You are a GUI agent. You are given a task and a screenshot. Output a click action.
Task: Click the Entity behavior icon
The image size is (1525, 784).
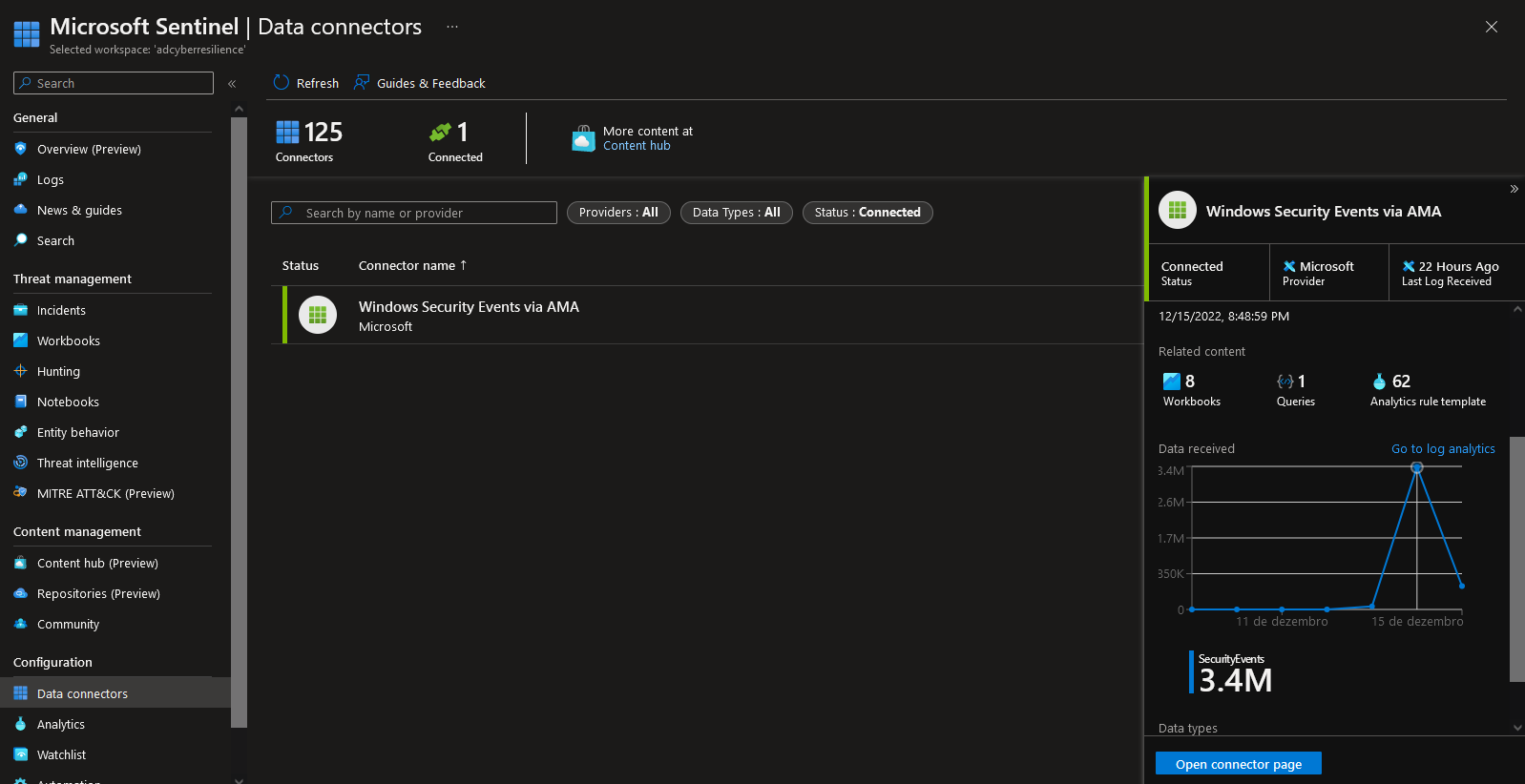point(21,432)
